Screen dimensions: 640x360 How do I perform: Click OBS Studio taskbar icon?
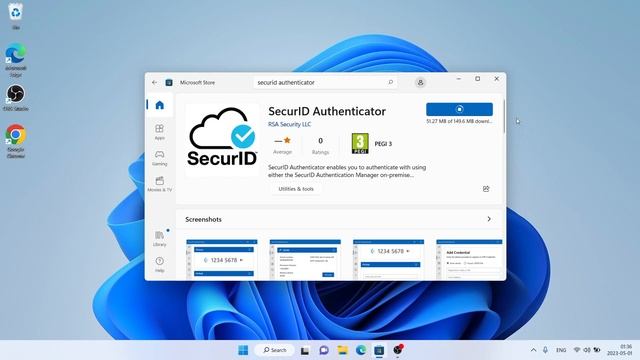(x=398, y=350)
